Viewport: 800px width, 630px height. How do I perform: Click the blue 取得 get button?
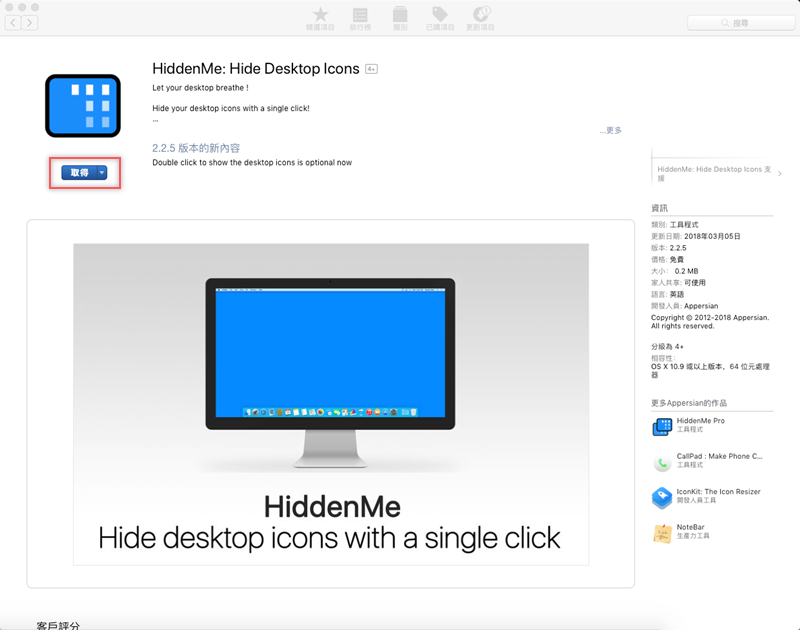coord(79,173)
